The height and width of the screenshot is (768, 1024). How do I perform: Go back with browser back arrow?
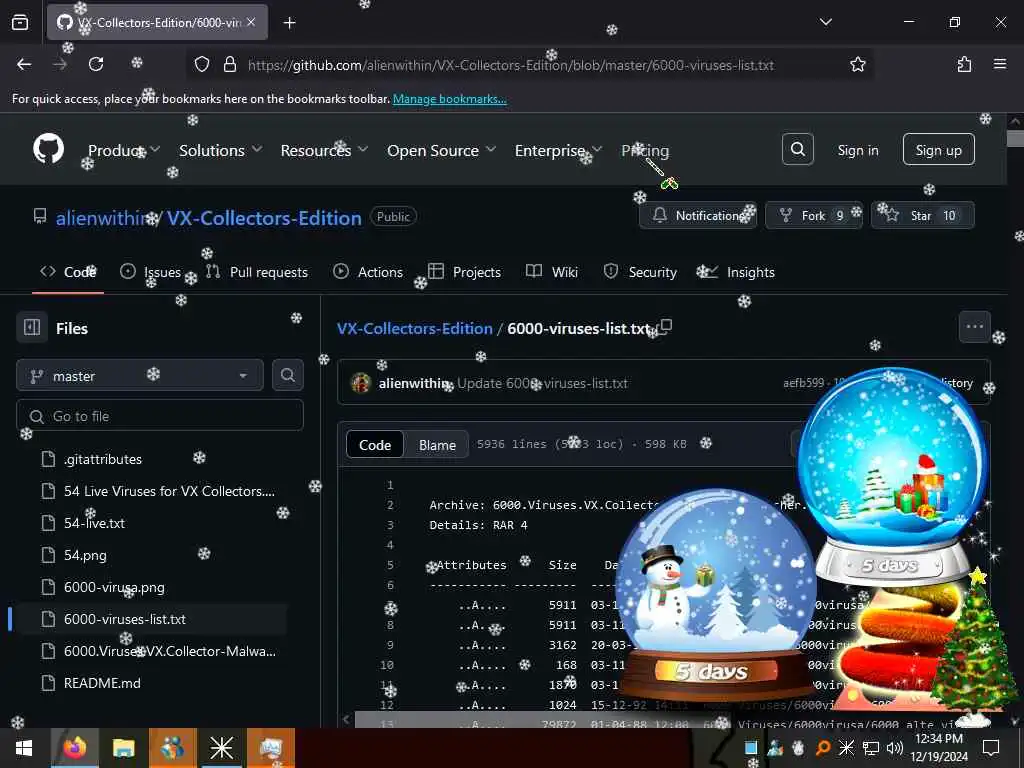(24, 64)
